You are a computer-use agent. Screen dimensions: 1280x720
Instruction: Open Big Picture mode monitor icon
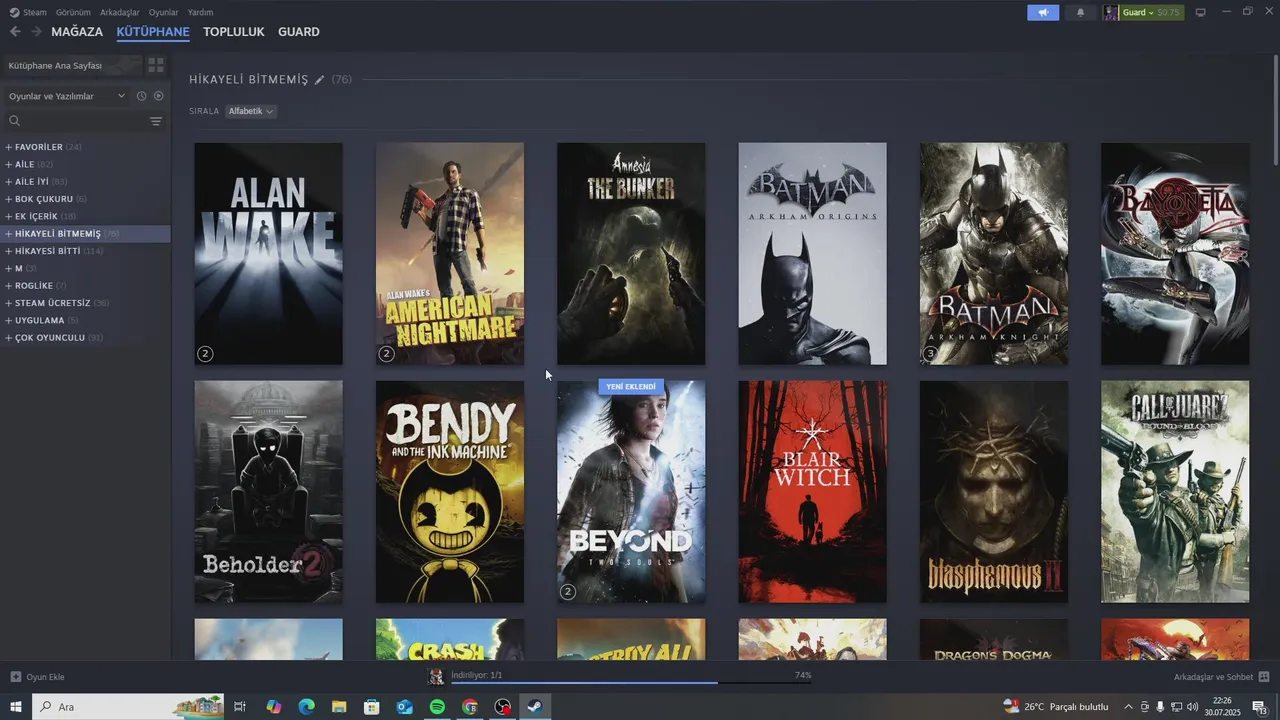pyautogui.click(x=1201, y=12)
